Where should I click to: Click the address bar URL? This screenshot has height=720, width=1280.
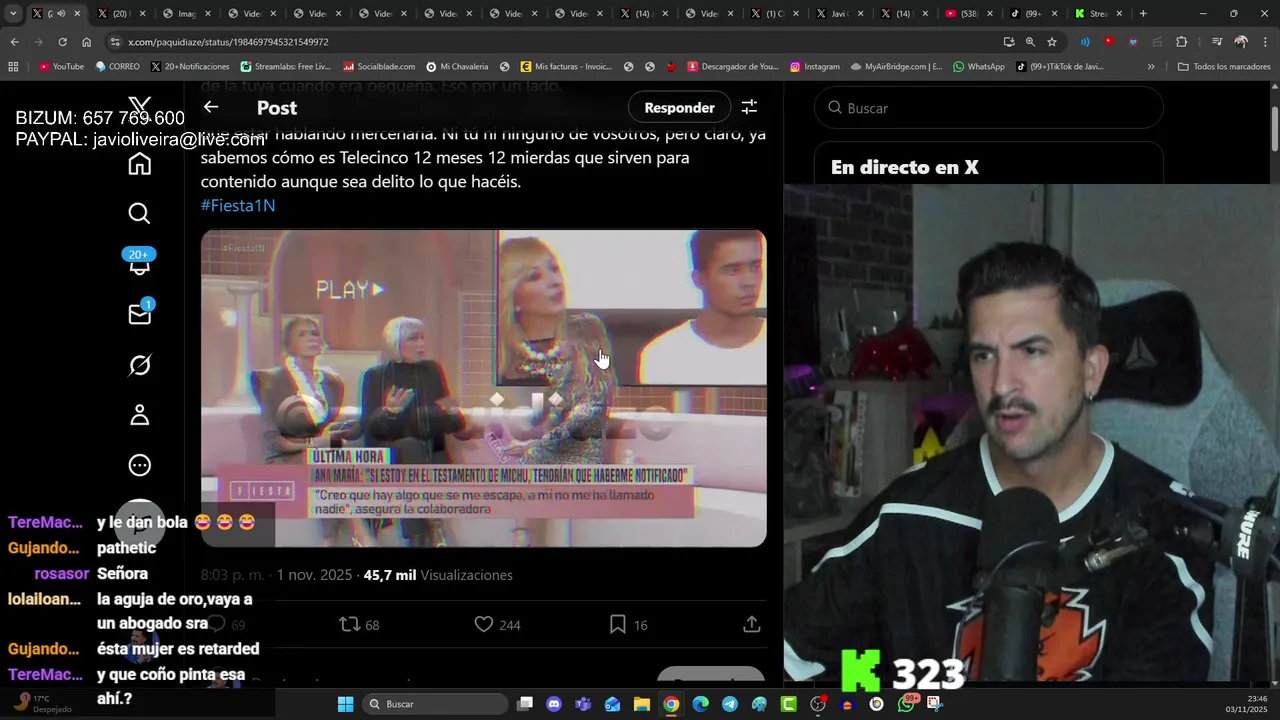(228, 42)
